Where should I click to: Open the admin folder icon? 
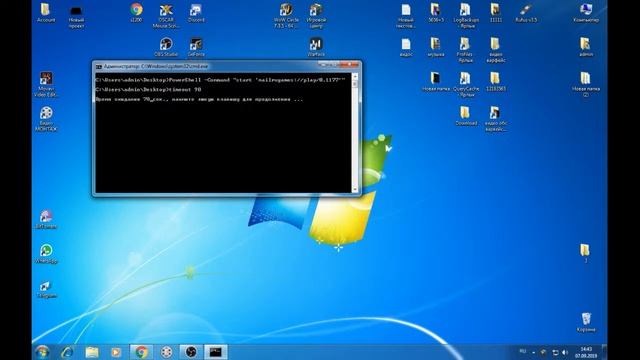point(586,47)
